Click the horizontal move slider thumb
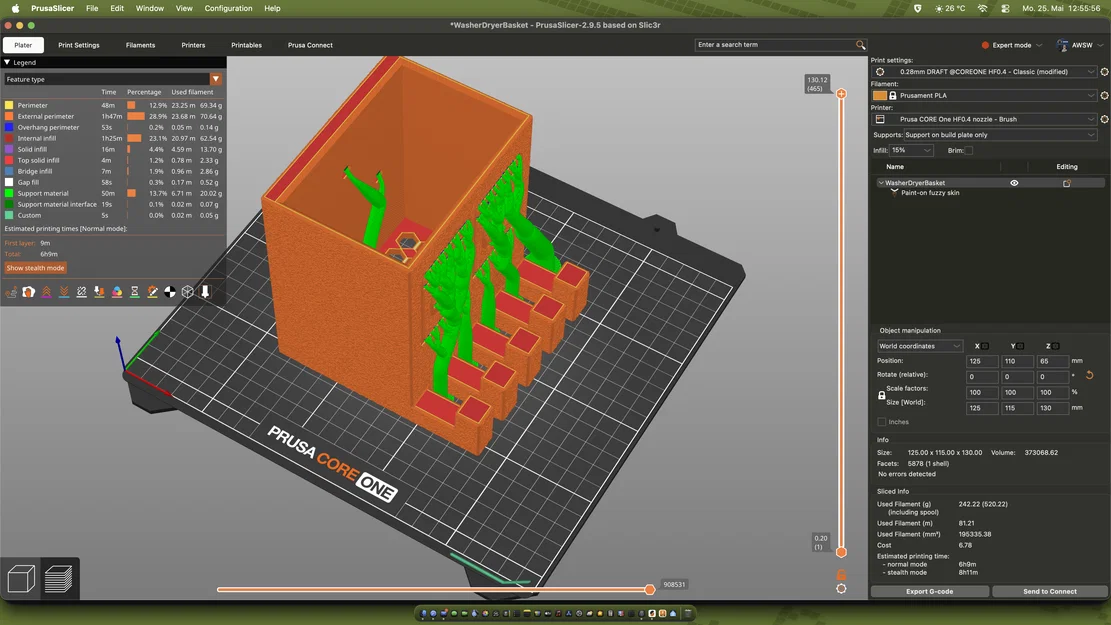1111x625 pixels. coord(650,590)
